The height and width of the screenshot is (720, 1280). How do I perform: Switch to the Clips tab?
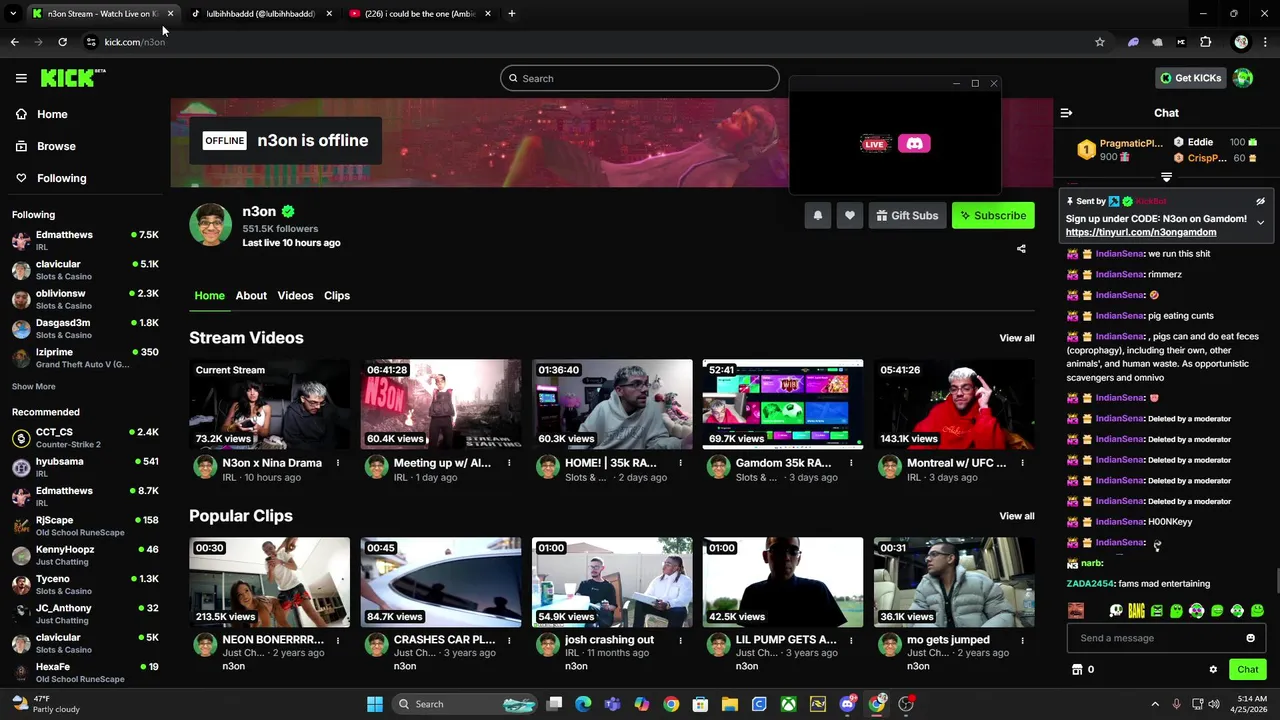337,296
